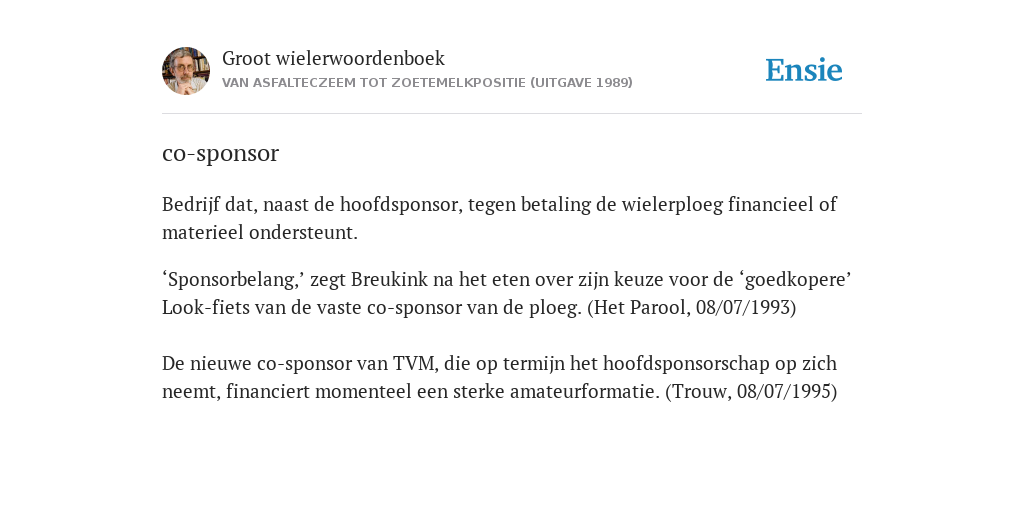The height and width of the screenshot is (512, 1024).
Task: Click the horizontal divider under the header
Action: point(512,114)
